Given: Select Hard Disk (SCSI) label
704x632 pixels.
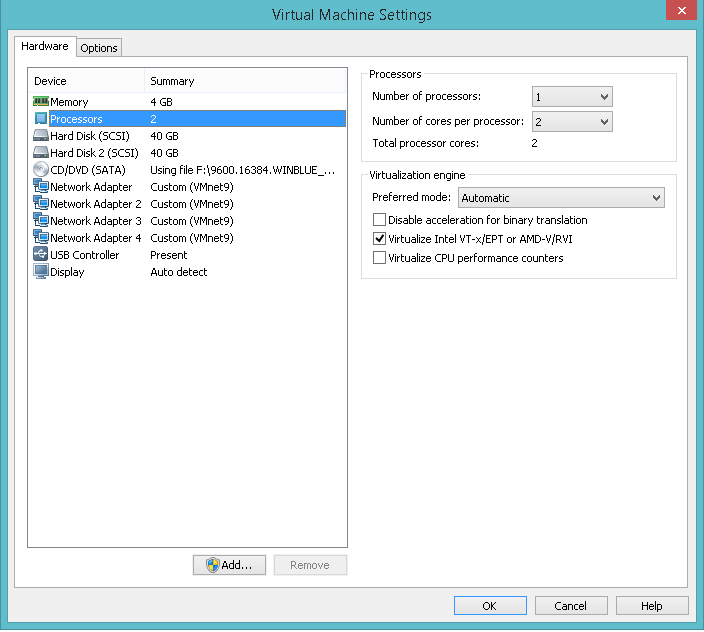Looking at the screenshot, I should [x=90, y=136].
